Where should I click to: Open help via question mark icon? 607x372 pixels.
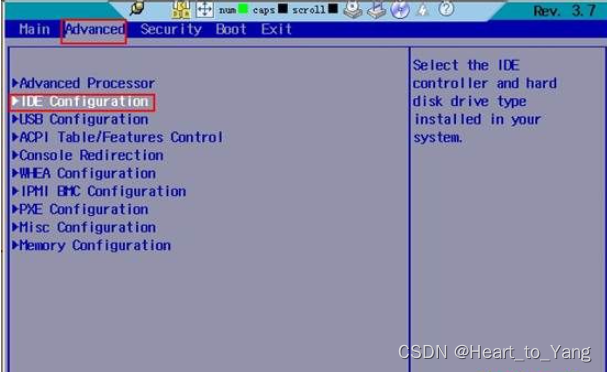pyautogui.click(x=446, y=9)
